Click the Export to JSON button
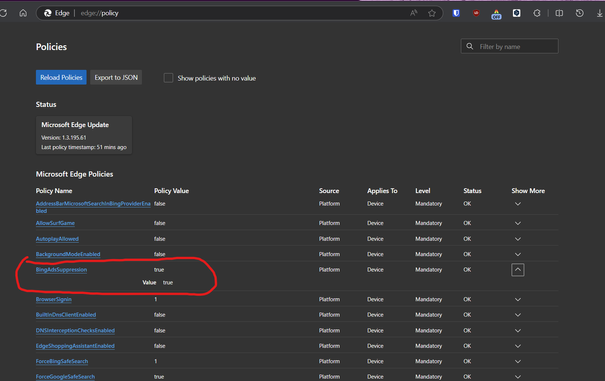The image size is (605, 381). [x=116, y=77]
